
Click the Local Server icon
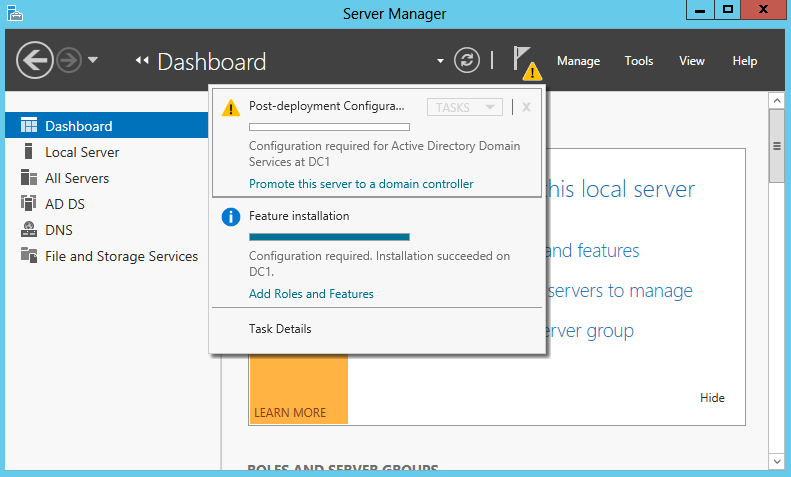(29, 151)
